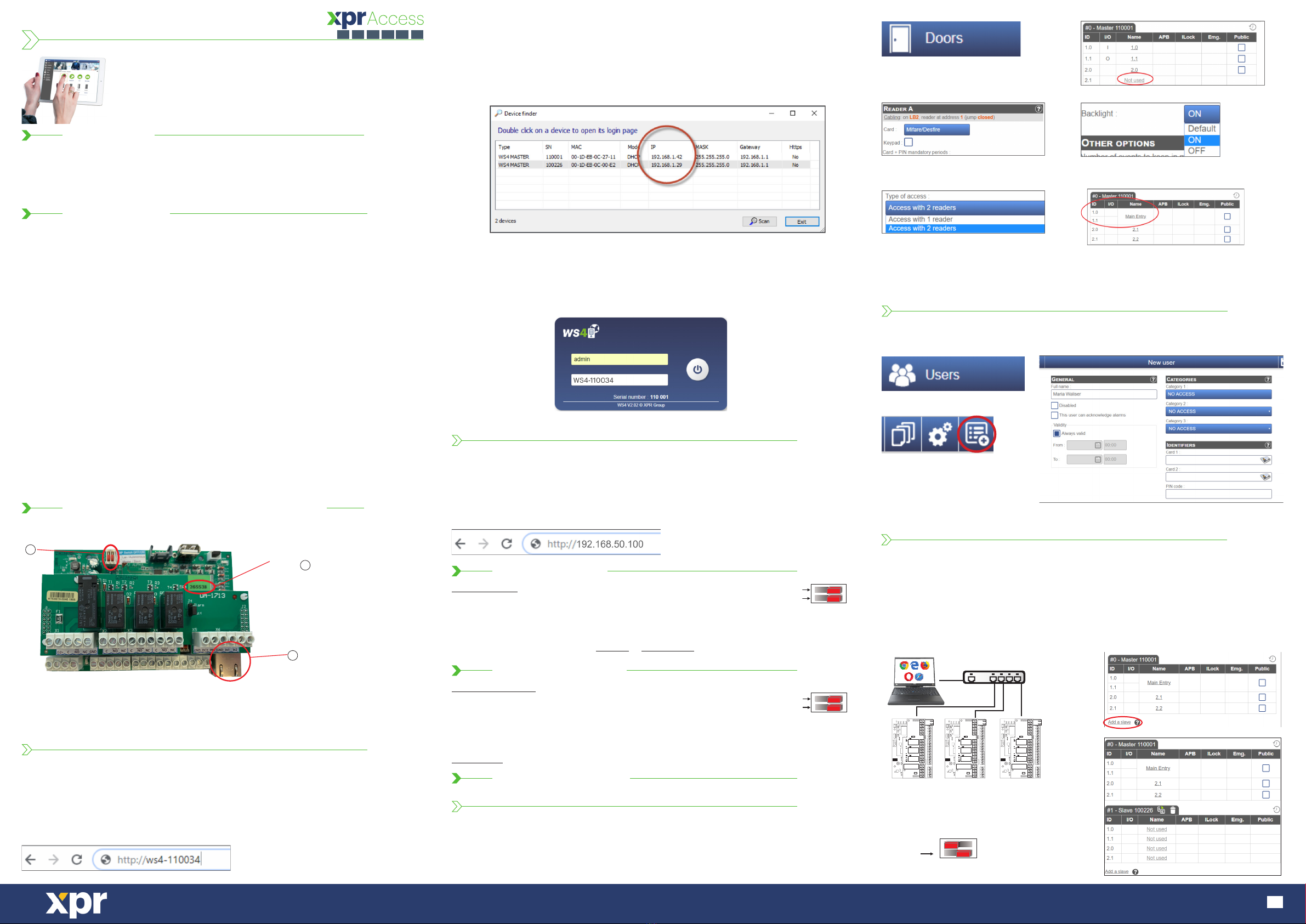Toggle the Keypad checkbox in Reader A
Viewport: 1306px width, 924px height.
pyautogui.click(x=908, y=142)
